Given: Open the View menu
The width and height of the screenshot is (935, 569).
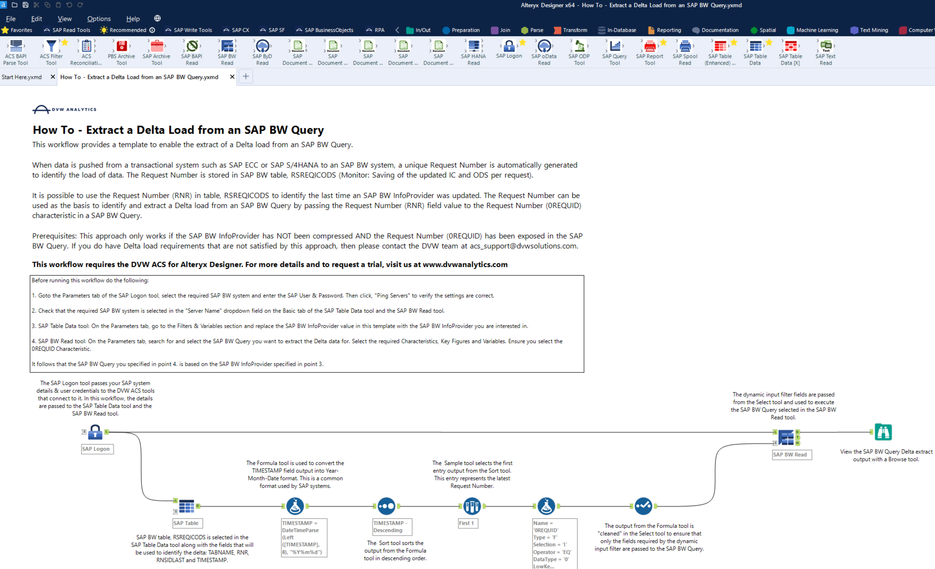Looking at the screenshot, I should tap(64, 18).
